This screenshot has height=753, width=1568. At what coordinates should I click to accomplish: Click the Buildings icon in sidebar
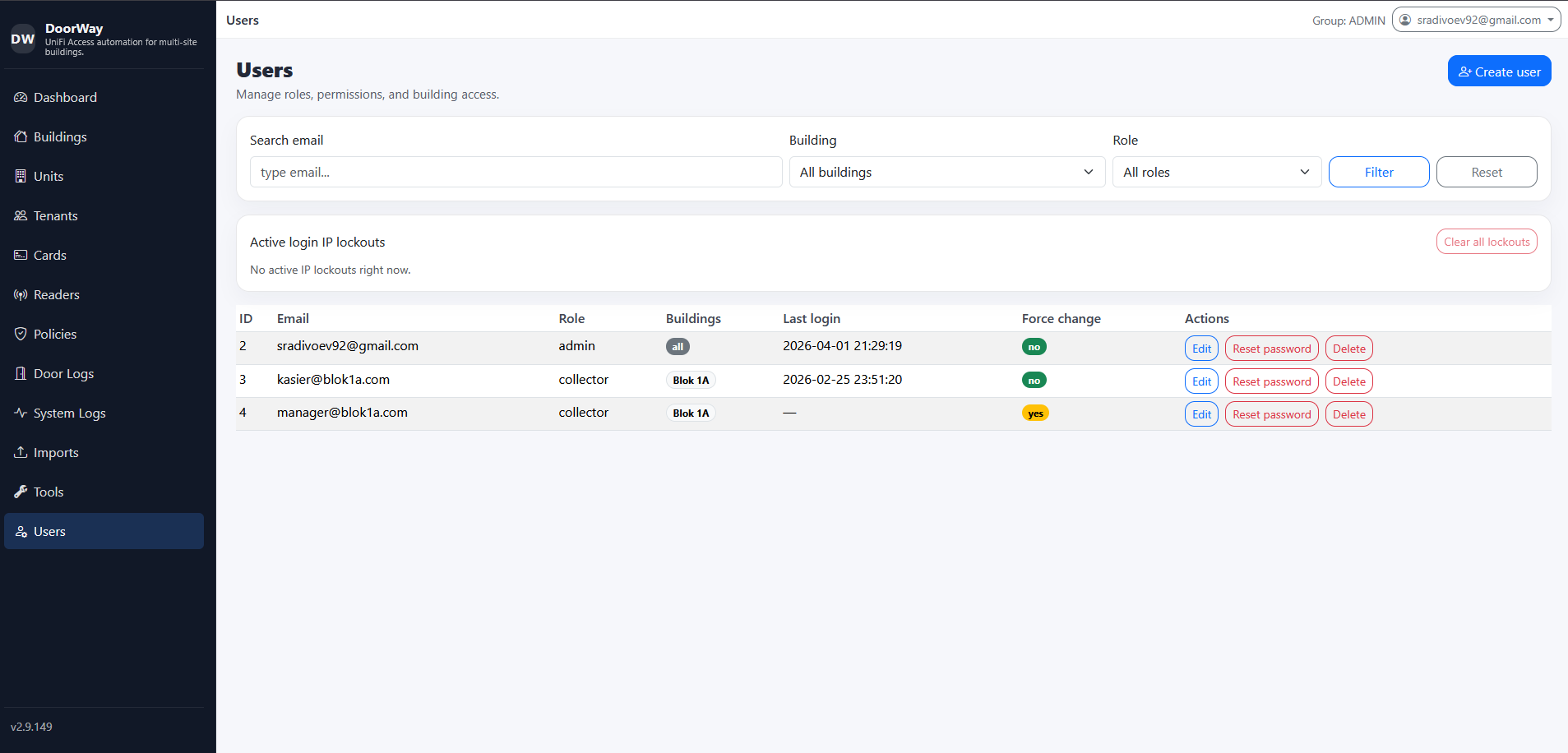pyautogui.click(x=21, y=136)
